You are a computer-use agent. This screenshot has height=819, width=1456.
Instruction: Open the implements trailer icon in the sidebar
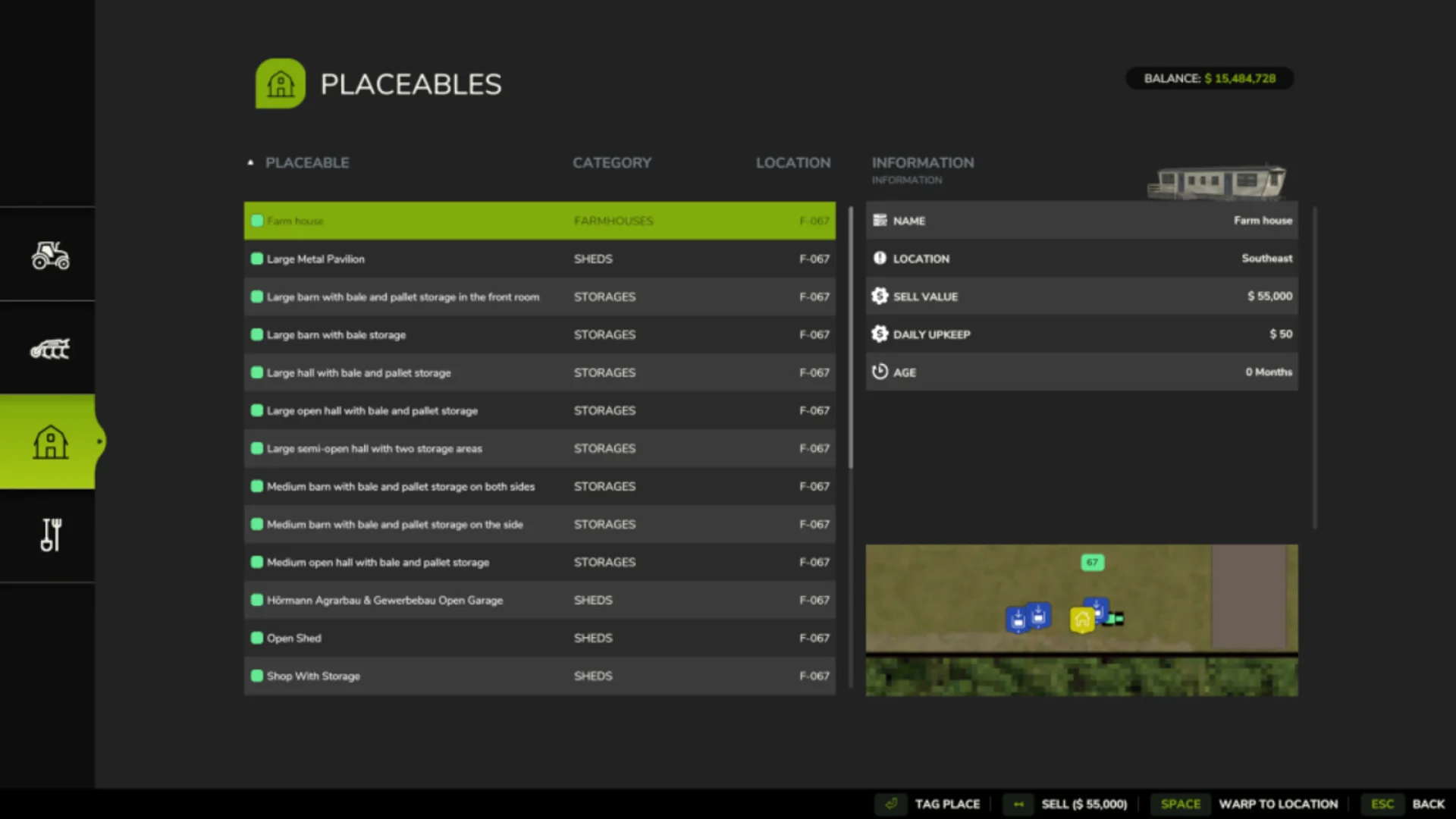48,349
